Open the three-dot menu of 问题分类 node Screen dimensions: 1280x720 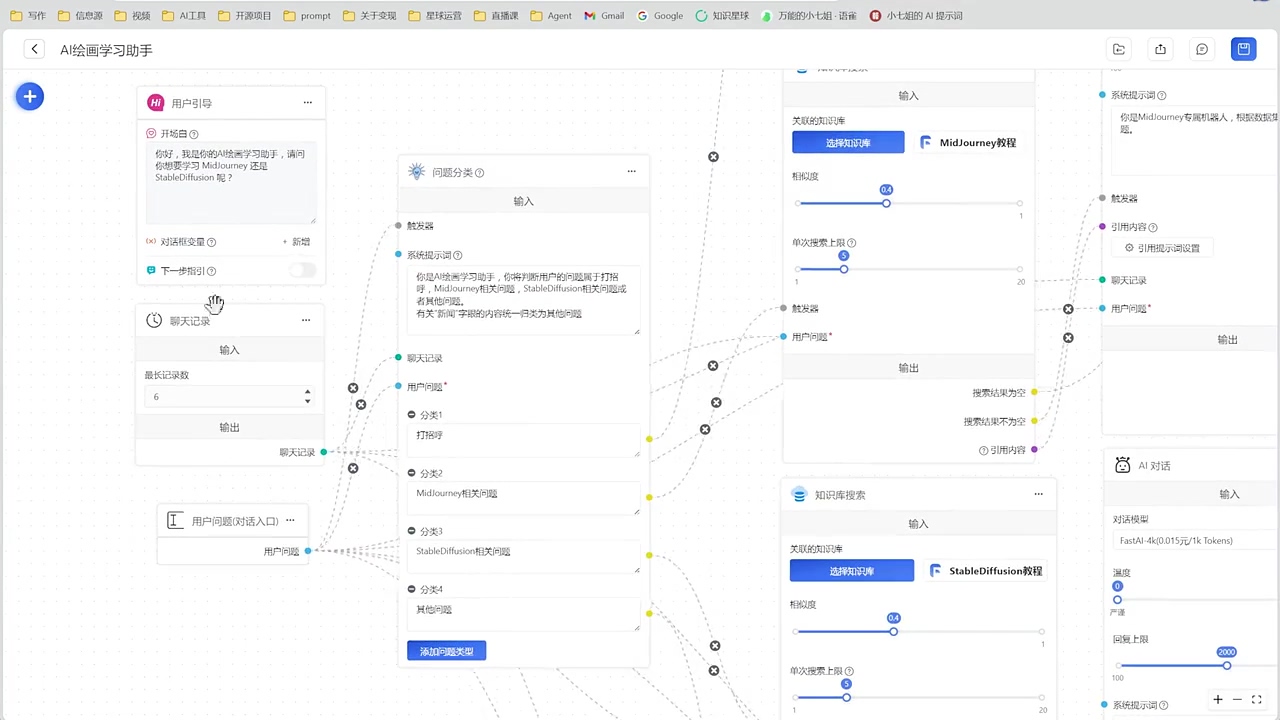(631, 171)
